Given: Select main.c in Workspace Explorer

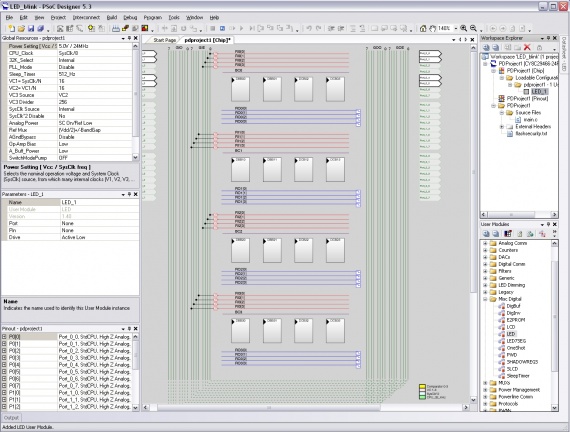Looking at the screenshot, I should 530,119.
